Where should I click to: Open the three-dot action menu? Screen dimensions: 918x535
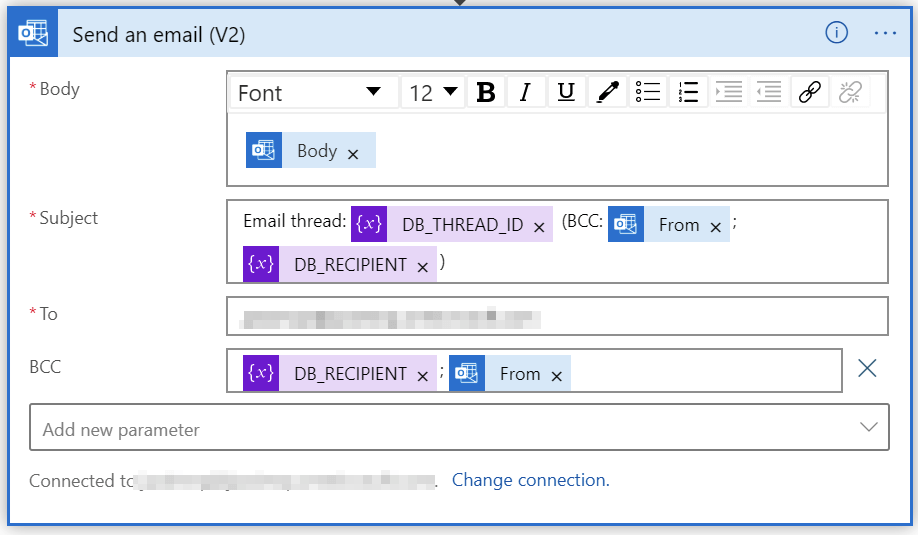(885, 33)
